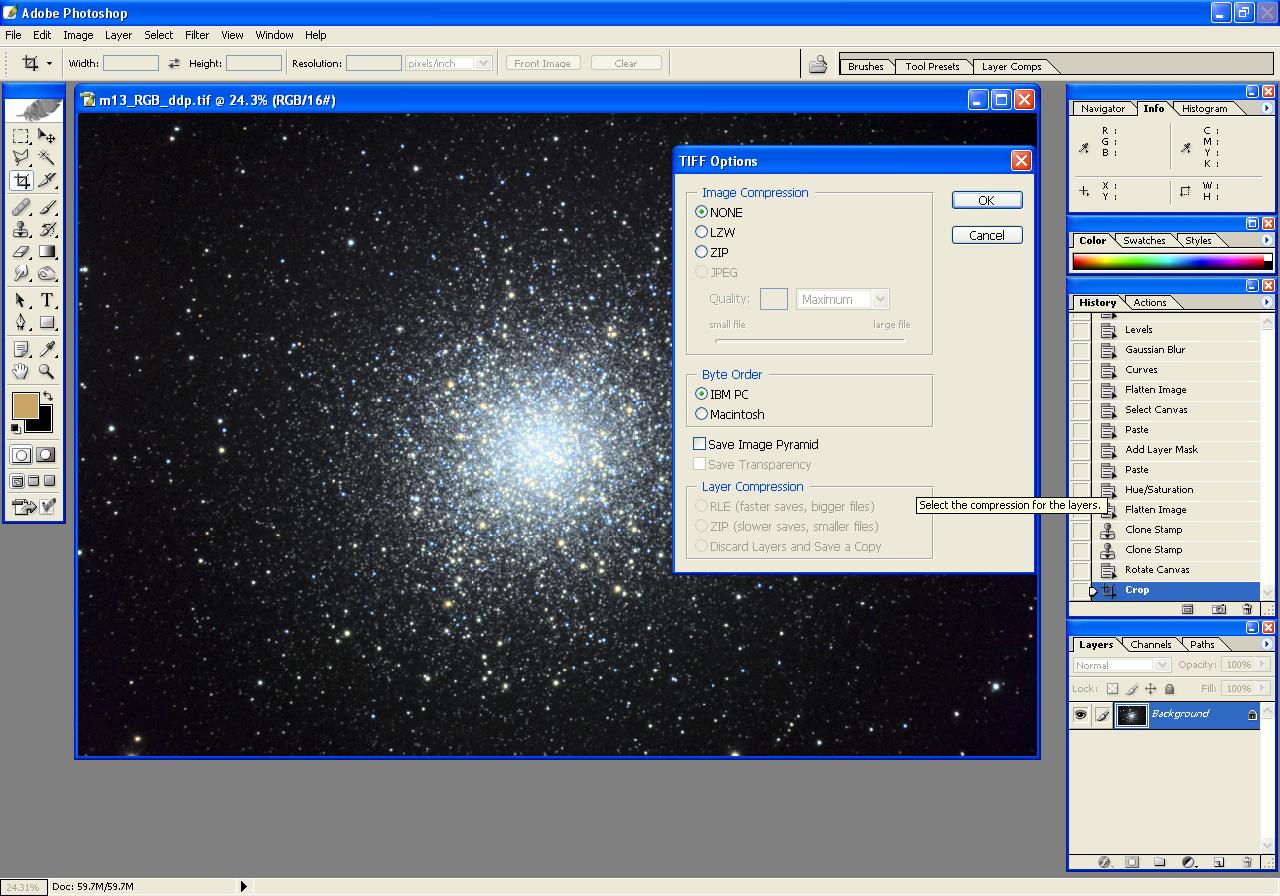This screenshot has width=1280, height=896.
Task: Open the Layers palette options menu arrow
Action: (x=1267, y=644)
